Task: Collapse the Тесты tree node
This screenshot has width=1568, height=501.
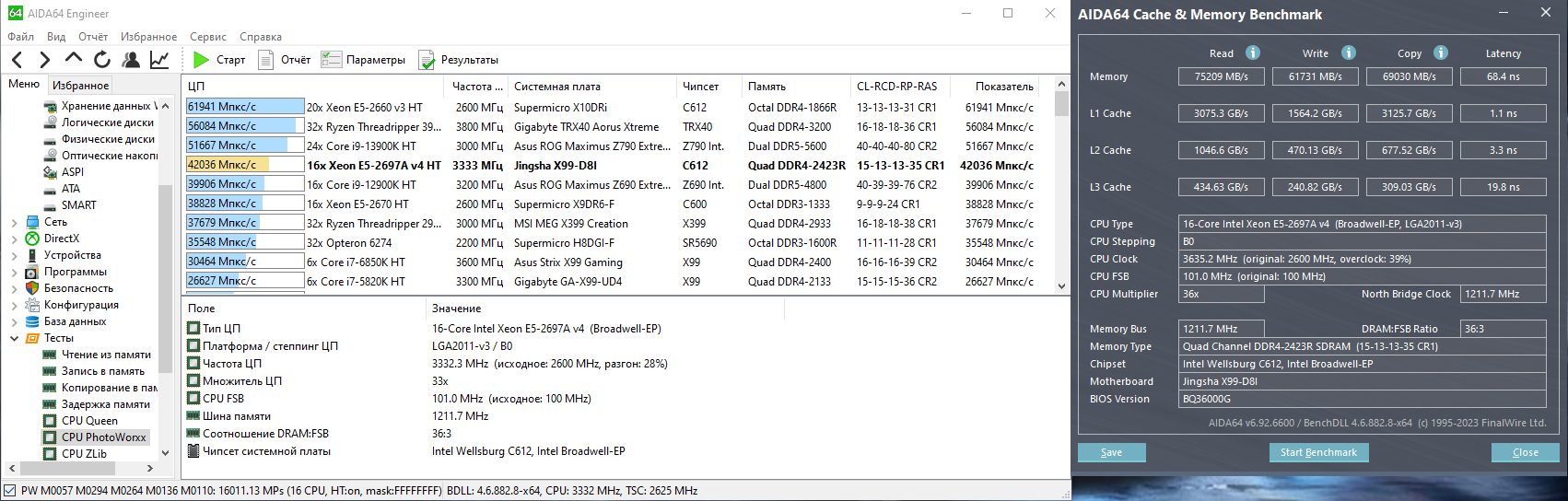Action: 14,338
